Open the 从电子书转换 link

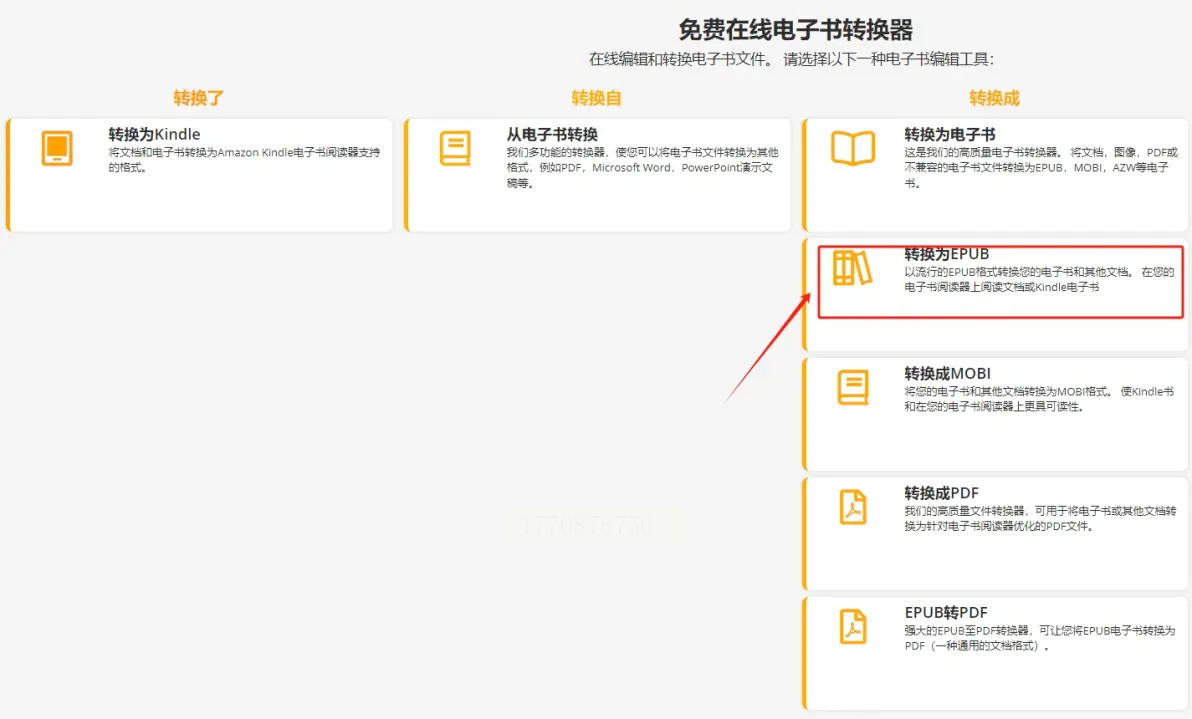[552, 135]
